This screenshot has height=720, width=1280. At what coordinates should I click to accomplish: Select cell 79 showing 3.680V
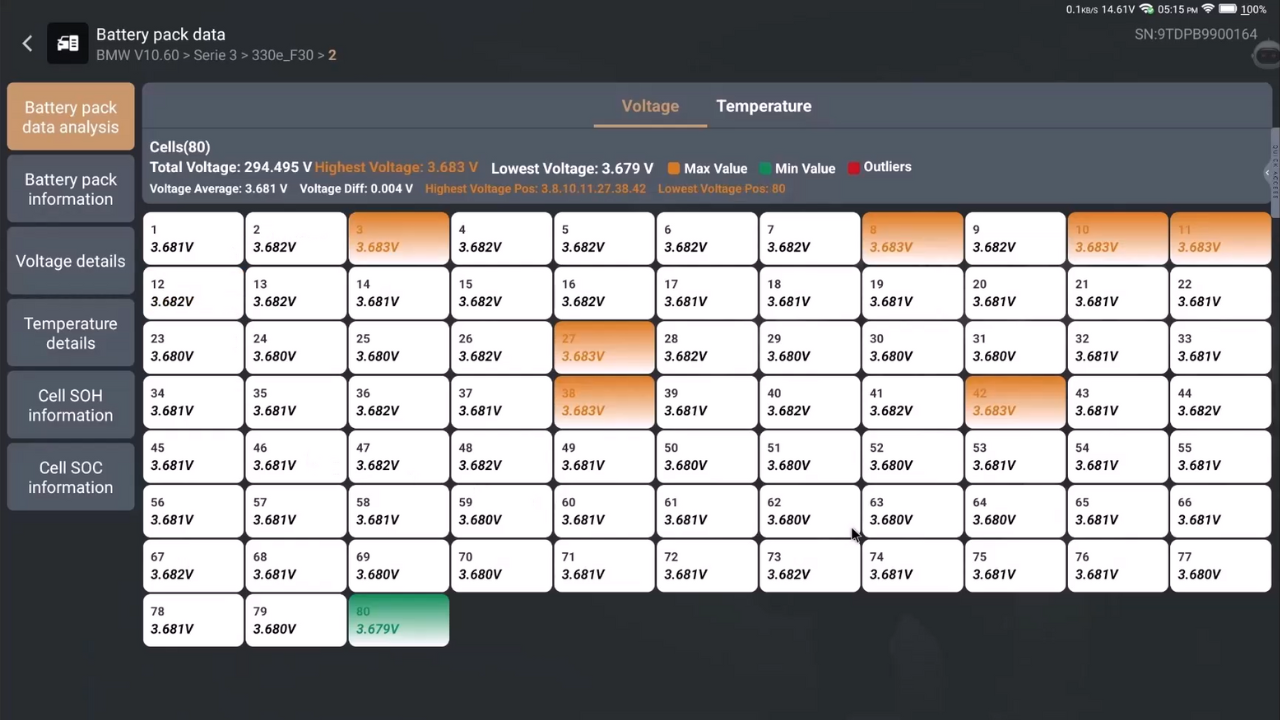[295, 620]
